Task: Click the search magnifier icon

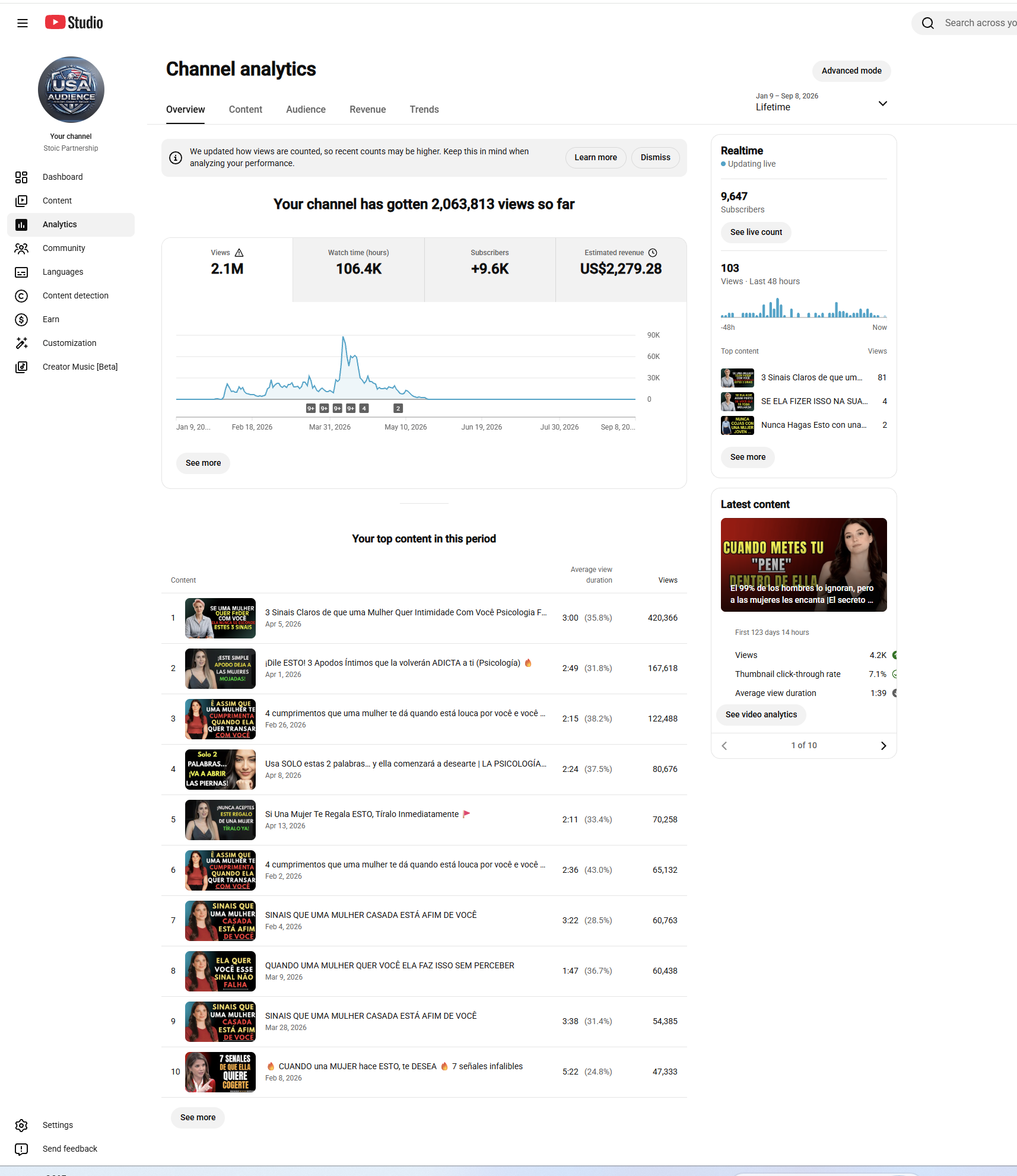Action: pos(928,23)
